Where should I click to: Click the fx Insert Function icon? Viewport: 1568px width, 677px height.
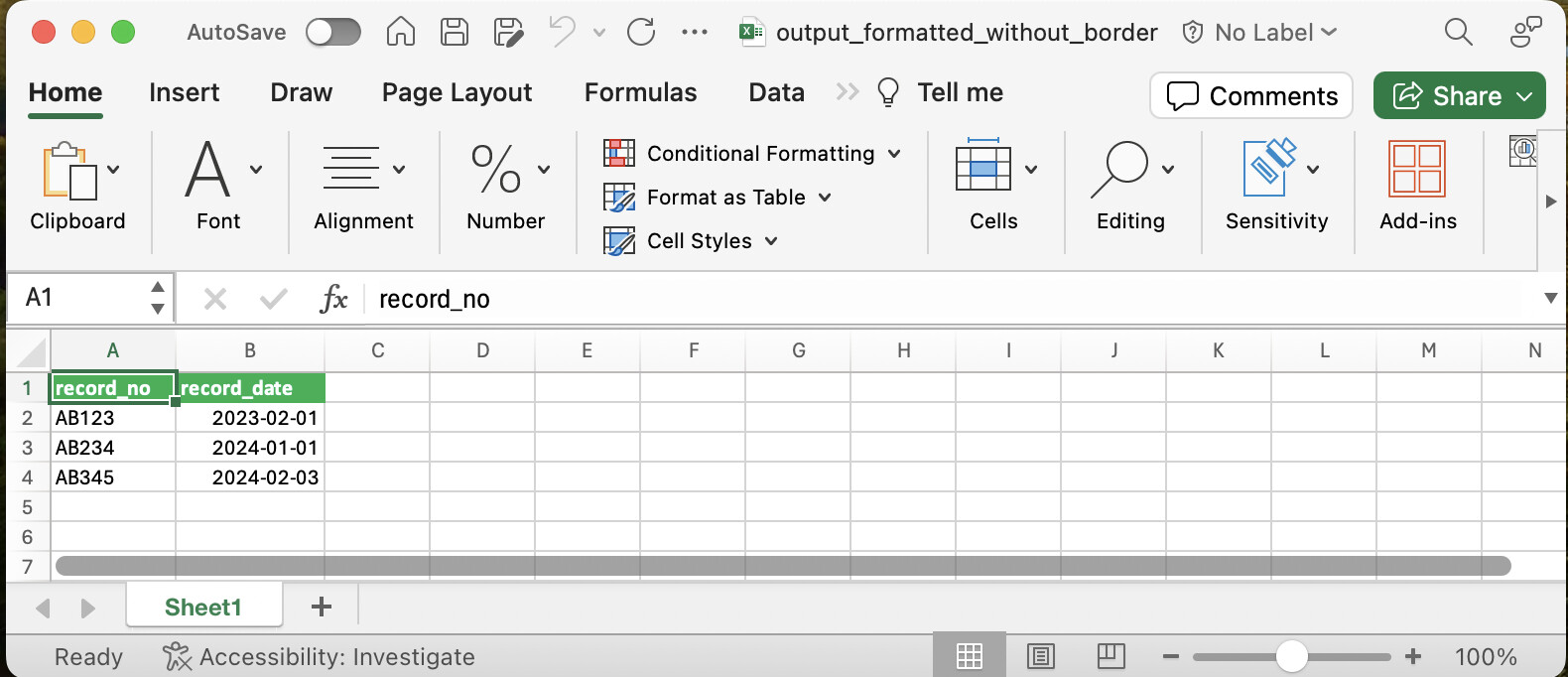click(334, 299)
